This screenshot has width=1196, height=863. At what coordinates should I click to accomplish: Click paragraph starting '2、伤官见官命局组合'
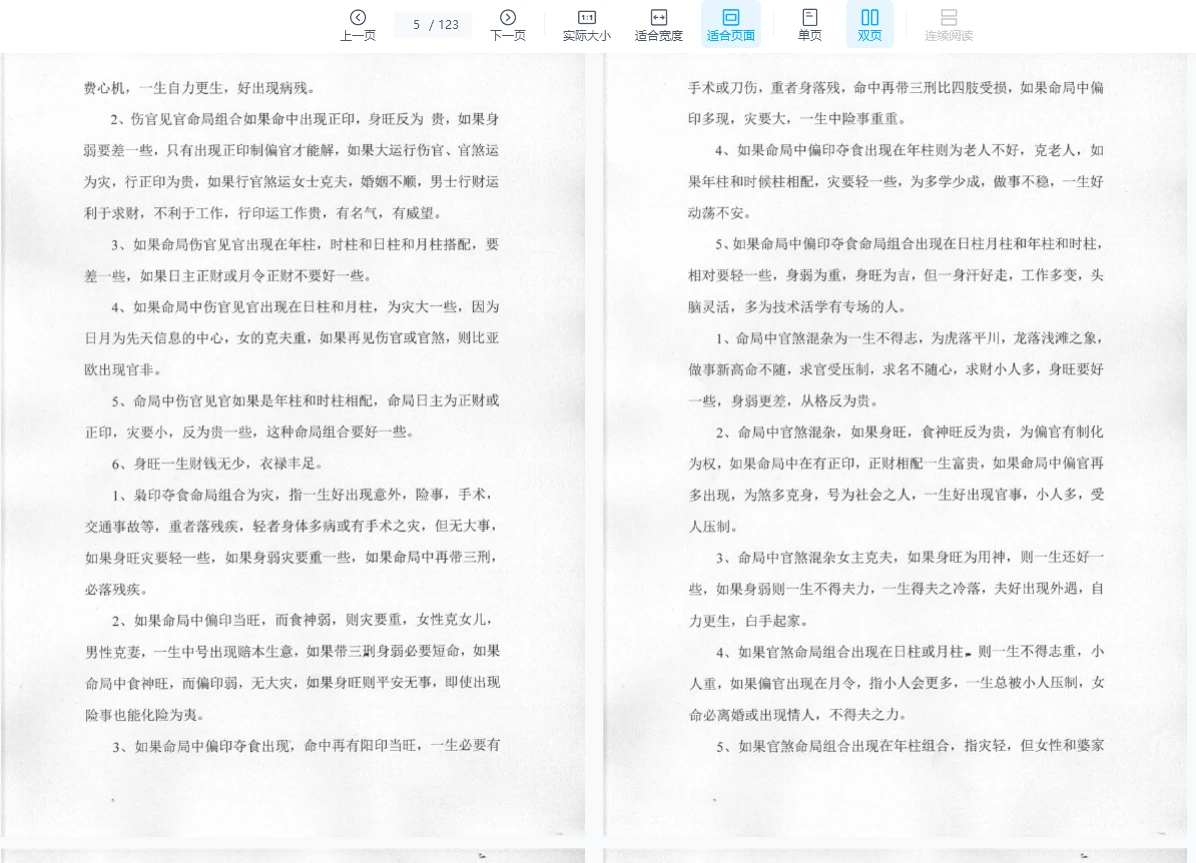coord(291,166)
